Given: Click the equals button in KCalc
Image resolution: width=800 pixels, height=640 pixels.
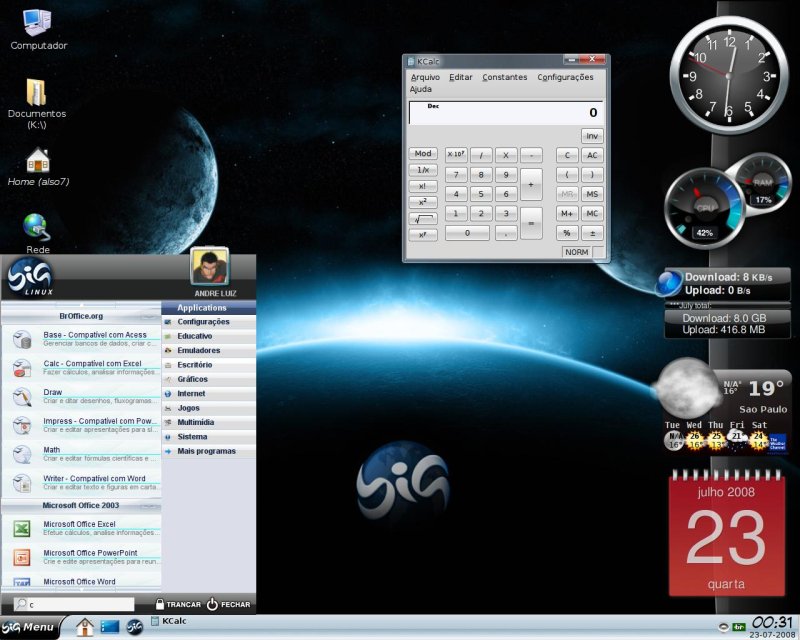Looking at the screenshot, I should pos(531,223).
